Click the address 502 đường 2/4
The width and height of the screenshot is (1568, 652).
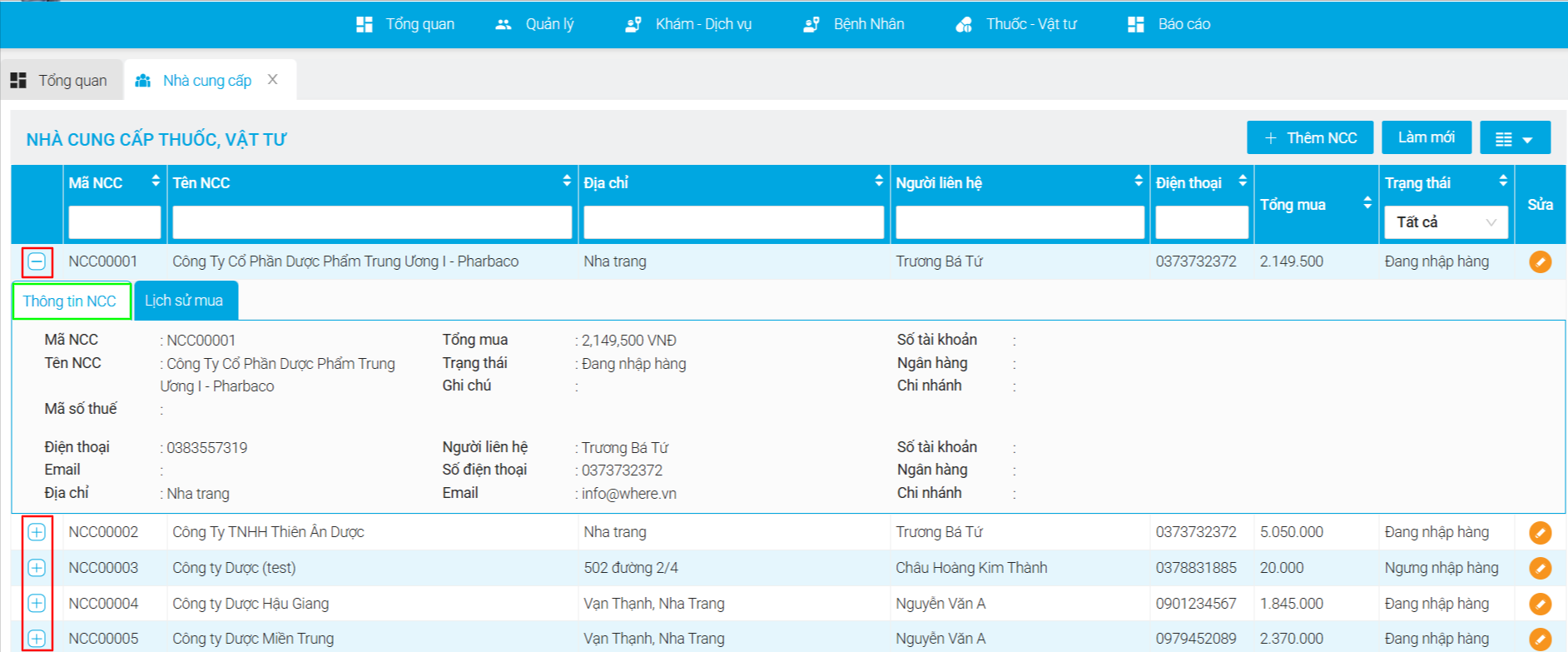pyautogui.click(x=631, y=568)
